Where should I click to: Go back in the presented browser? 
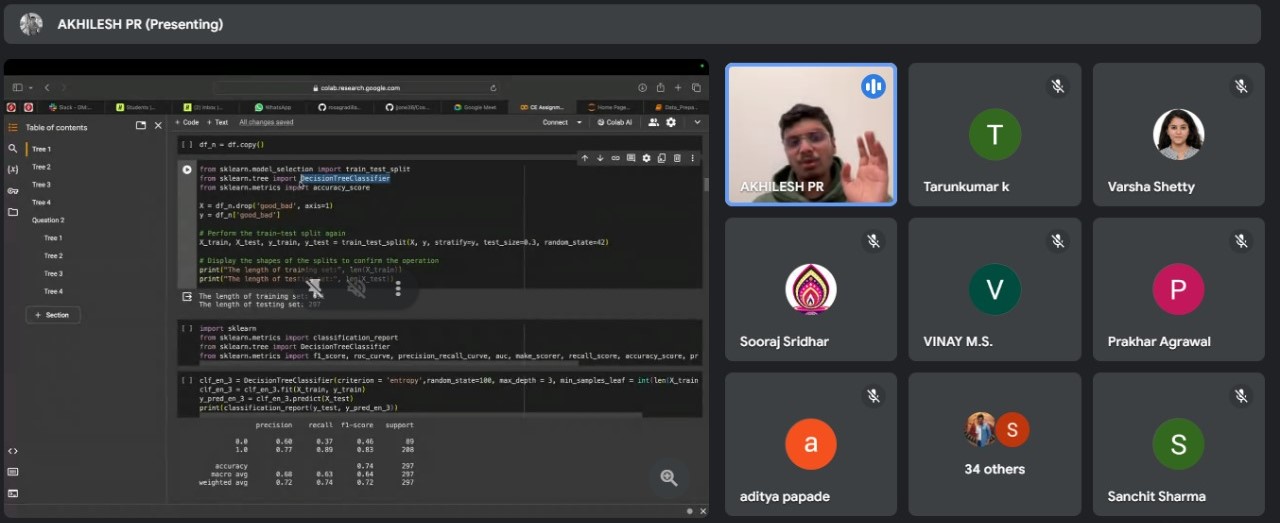48,88
